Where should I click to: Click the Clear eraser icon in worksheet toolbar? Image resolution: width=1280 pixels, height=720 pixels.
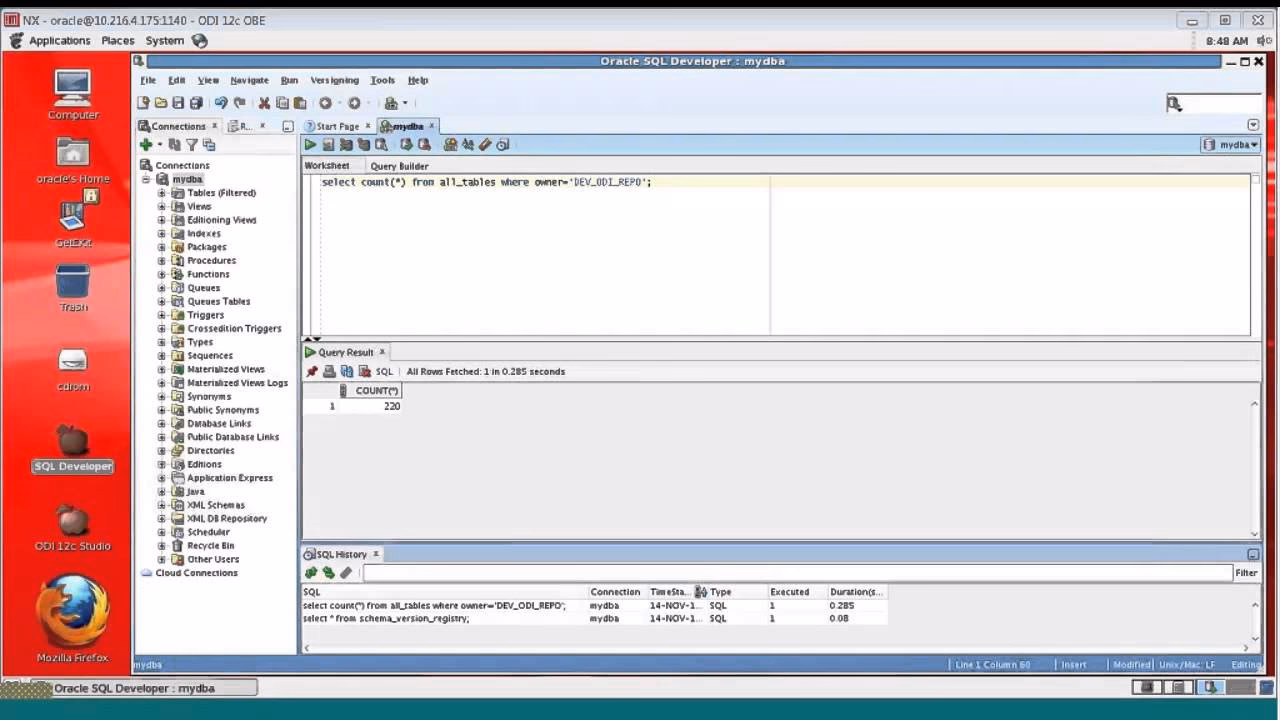[x=485, y=145]
